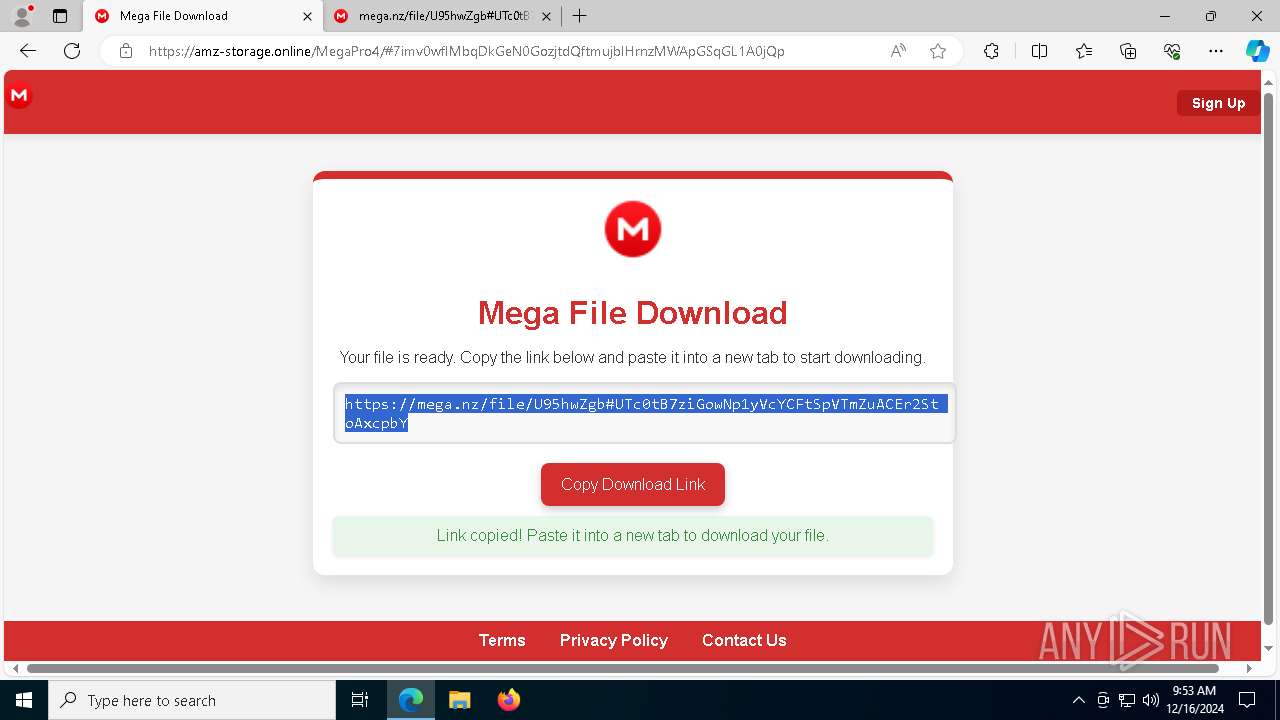Viewport: 1280px width, 720px height.
Task: Open the clock showing 9:53 AM
Action: 1193,700
